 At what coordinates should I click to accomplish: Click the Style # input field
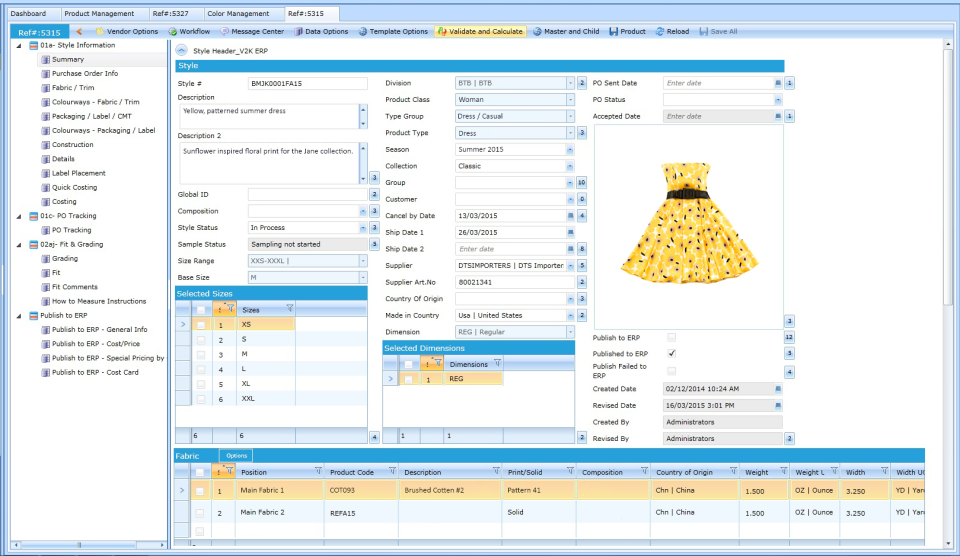(x=307, y=83)
